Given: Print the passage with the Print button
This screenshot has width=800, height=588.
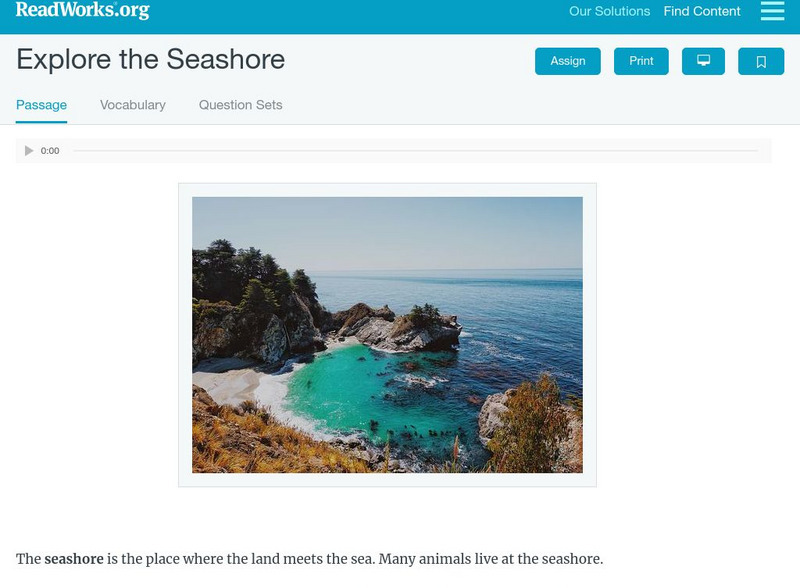Looking at the screenshot, I should pos(641,61).
